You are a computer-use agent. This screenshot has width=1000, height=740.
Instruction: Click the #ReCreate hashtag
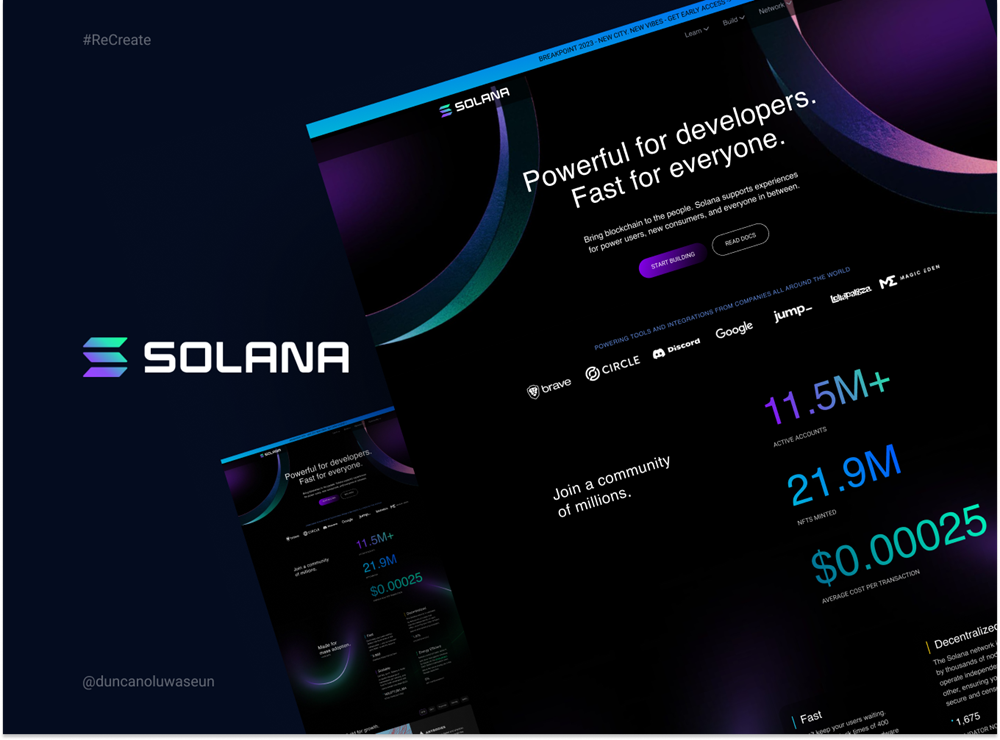click(117, 40)
